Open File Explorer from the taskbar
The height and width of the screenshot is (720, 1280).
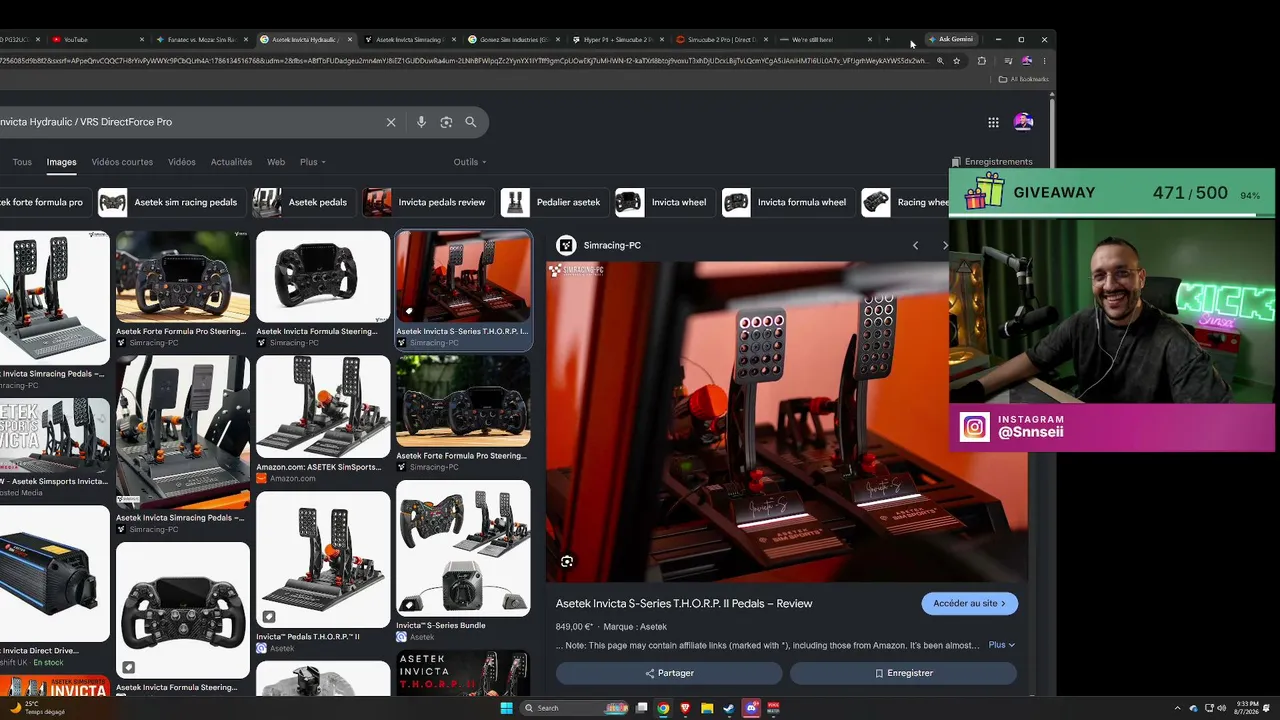point(707,708)
